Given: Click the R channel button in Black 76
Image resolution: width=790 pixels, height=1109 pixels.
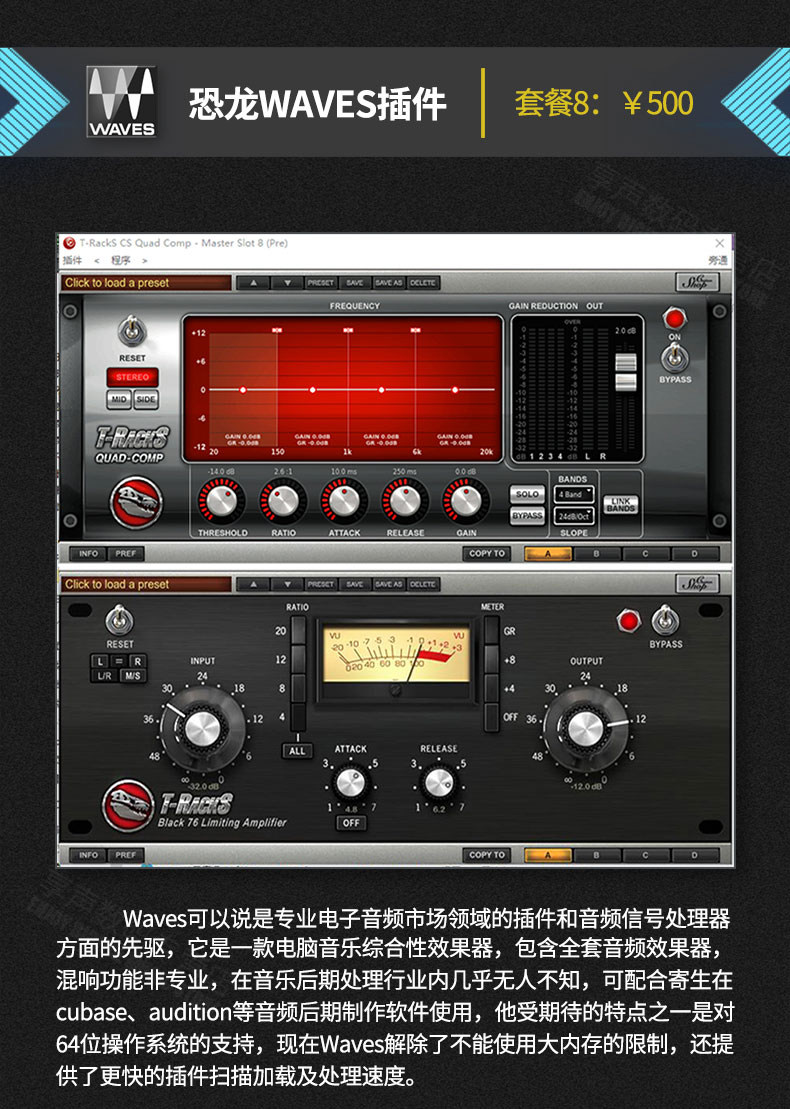Looking at the screenshot, I should [x=137, y=661].
